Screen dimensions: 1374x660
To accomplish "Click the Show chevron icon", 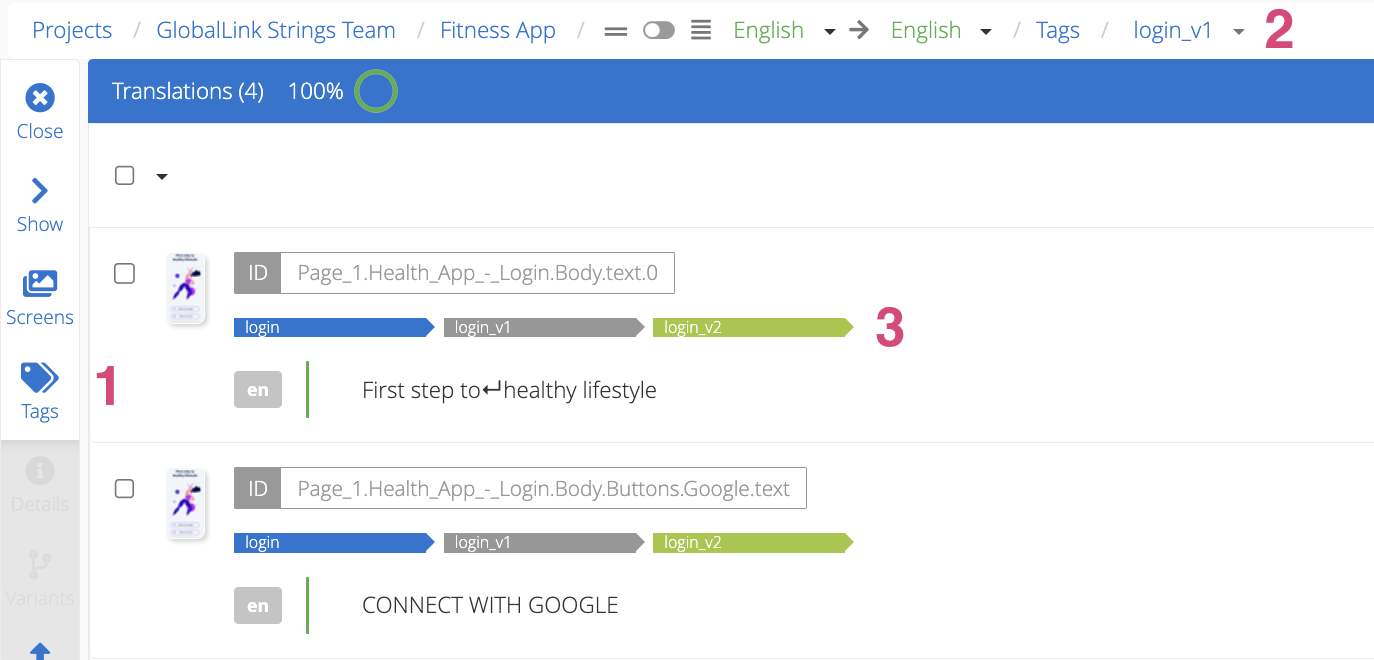I will (40, 191).
